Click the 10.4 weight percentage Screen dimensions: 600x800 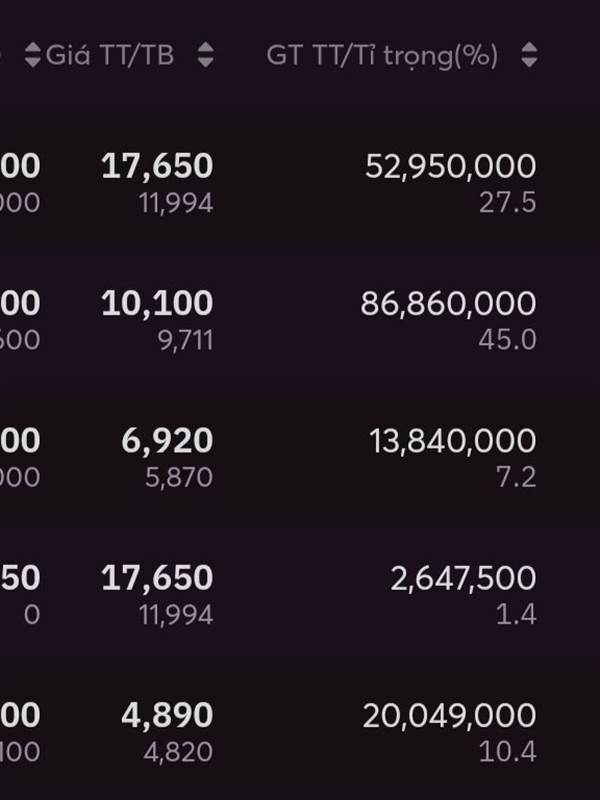click(x=507, y=752)
